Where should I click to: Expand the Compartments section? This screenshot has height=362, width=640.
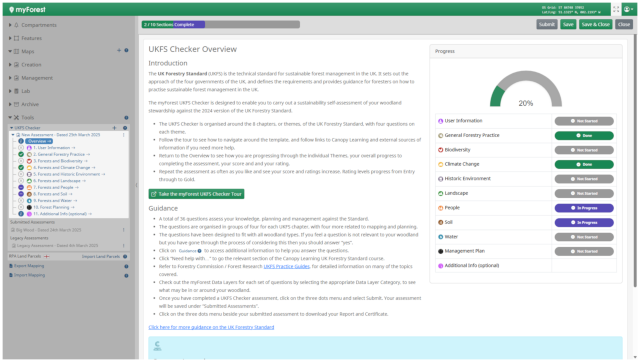click(10, 25)
